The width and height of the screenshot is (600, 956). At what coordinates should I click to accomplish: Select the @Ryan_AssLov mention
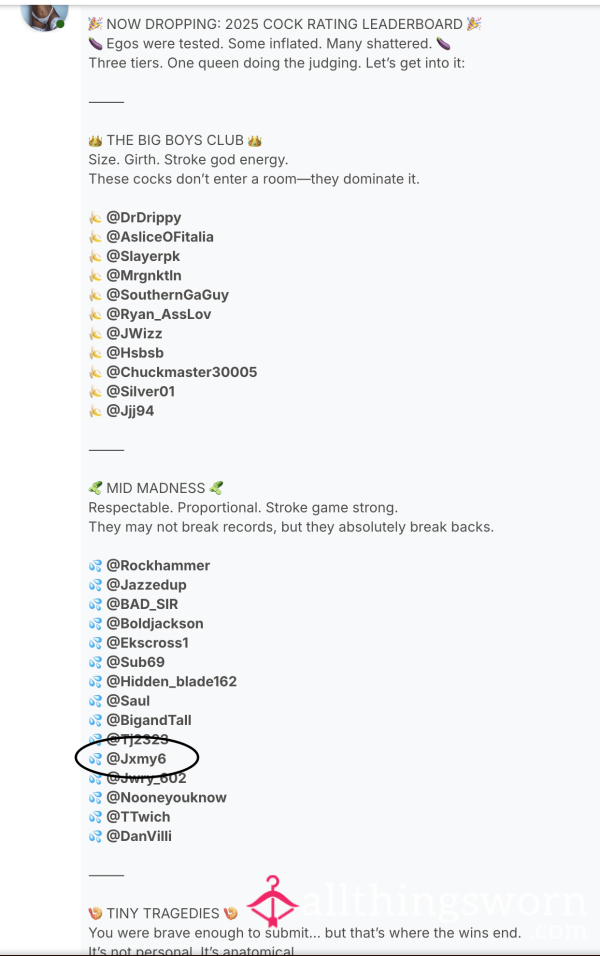pyautogui.click(x=159, y=314)
